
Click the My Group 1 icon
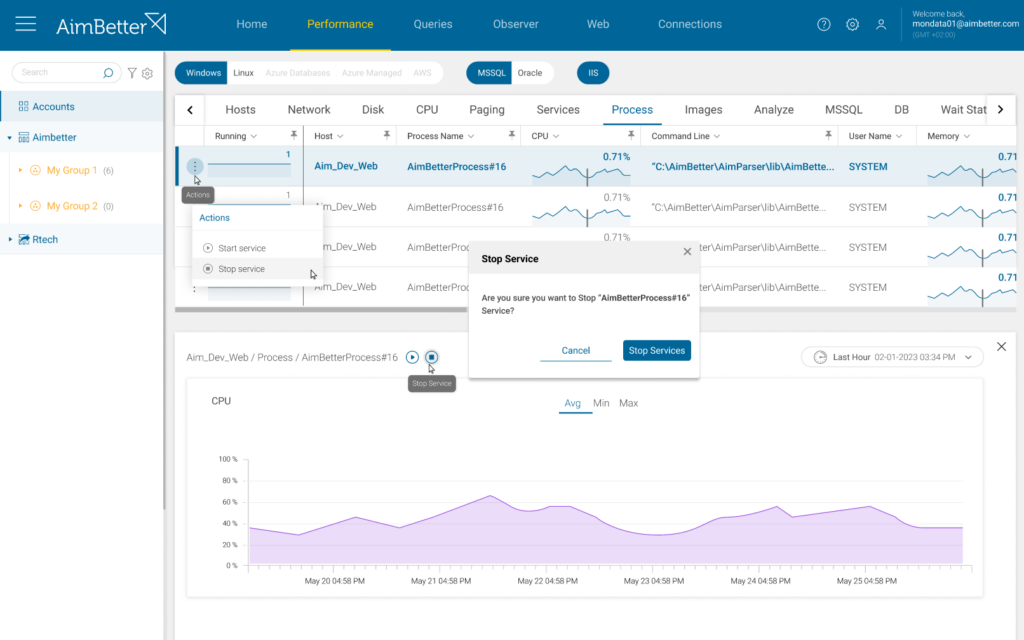(35, 170)
